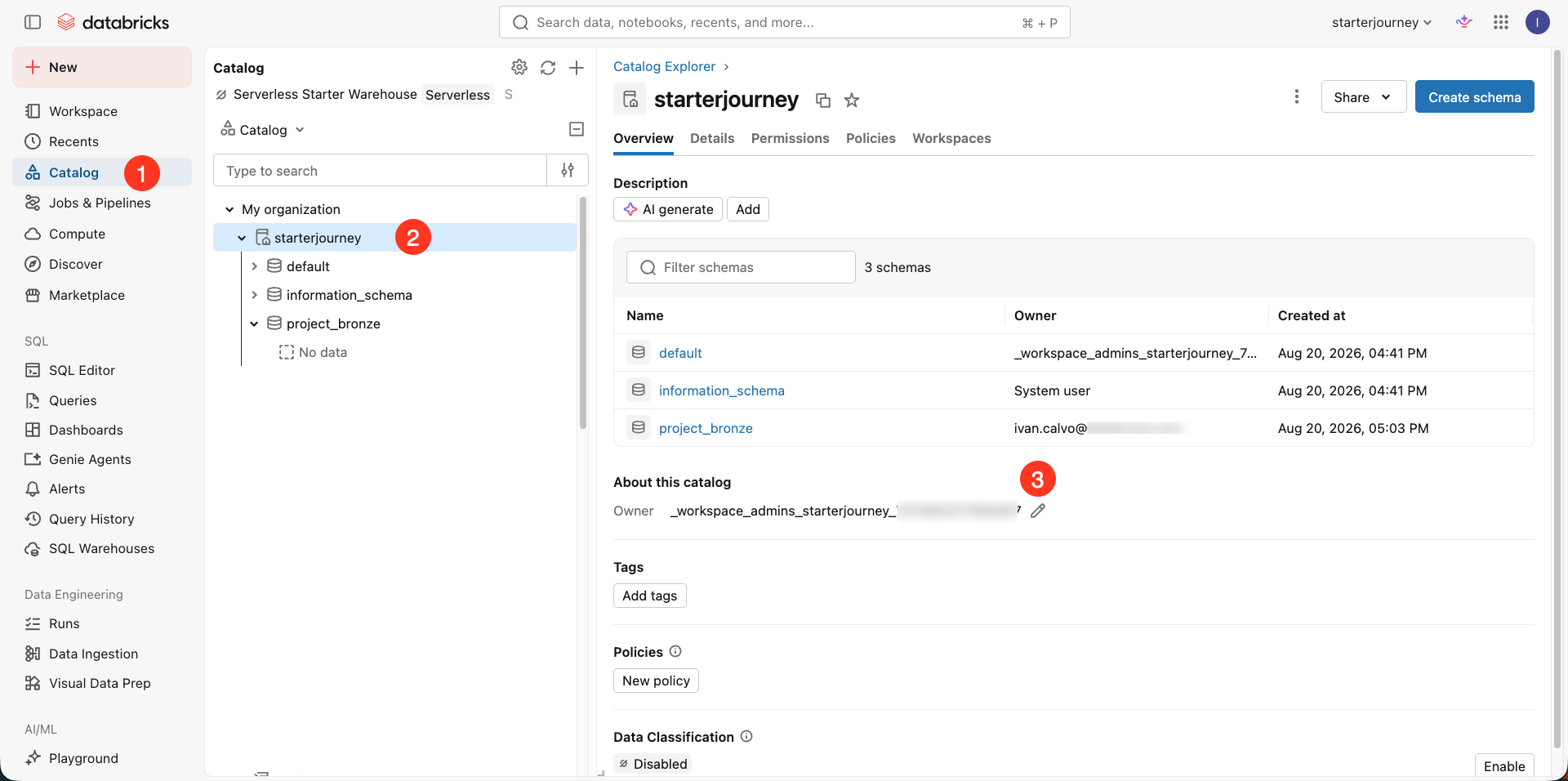The width and height of the screenshot is (1568, 781).
Task: Refresh the catalog tree
Action: pos(548,68)
